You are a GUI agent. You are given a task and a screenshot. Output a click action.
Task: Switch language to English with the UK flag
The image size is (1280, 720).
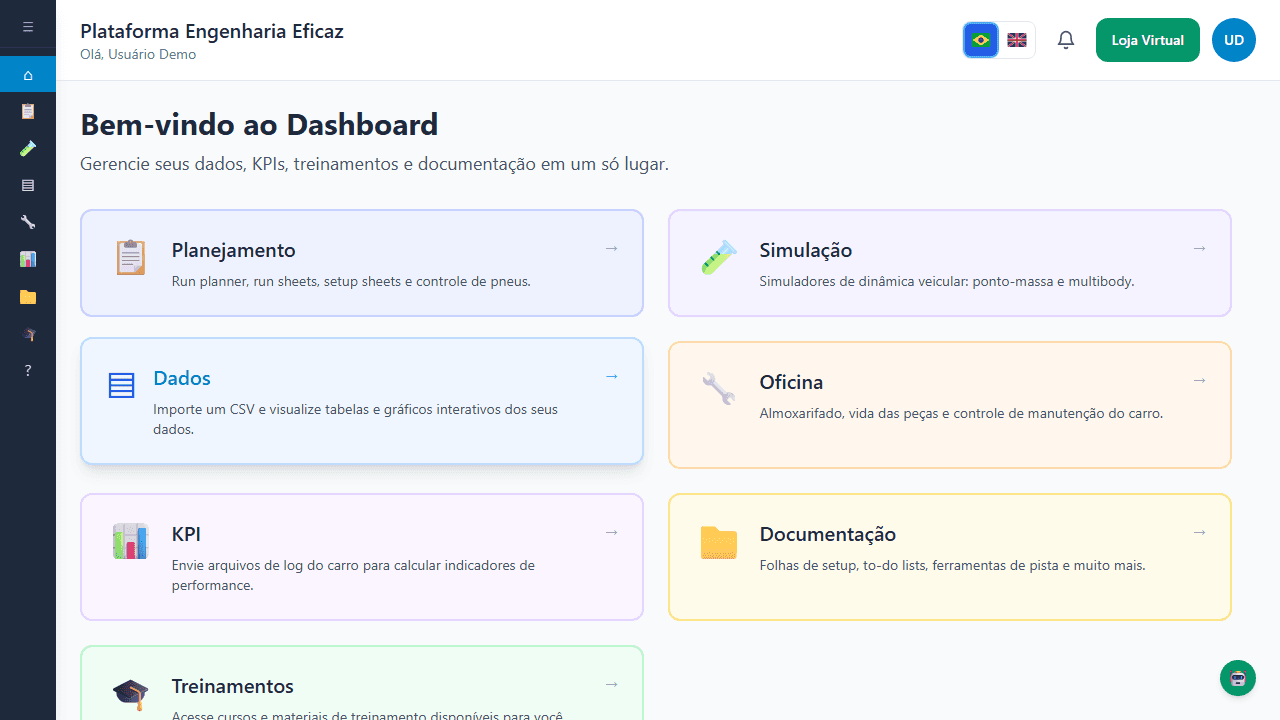point(1016,40)
